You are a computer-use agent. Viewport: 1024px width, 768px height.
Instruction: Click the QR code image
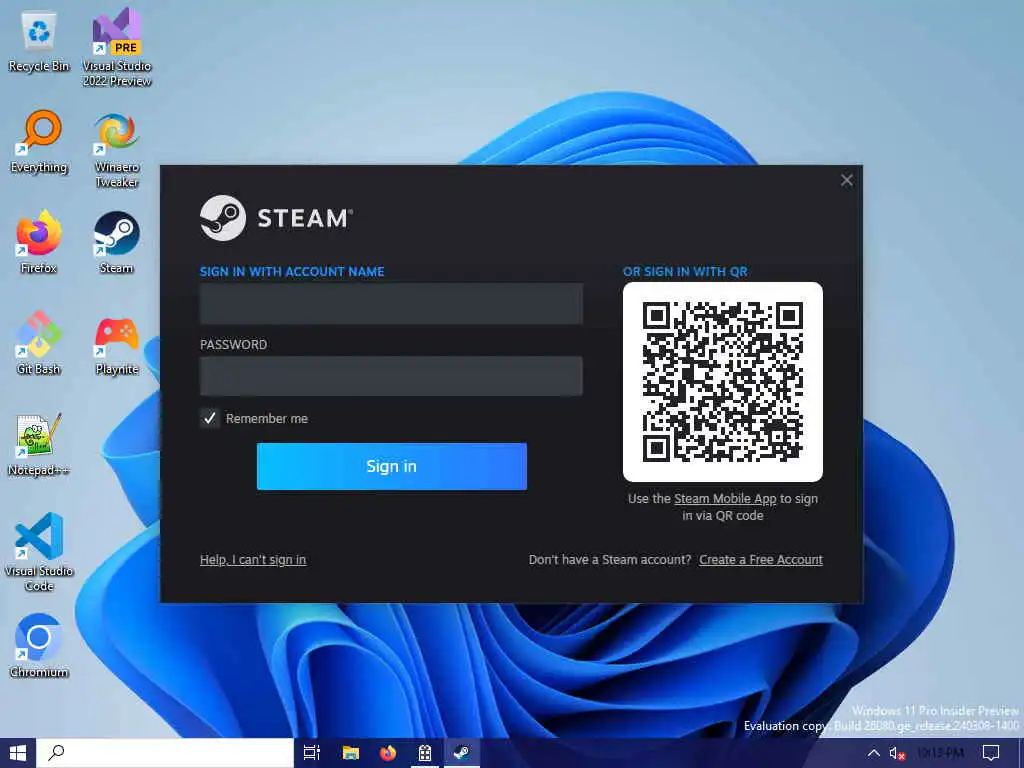pyautogui.click(x=723, y=382)
